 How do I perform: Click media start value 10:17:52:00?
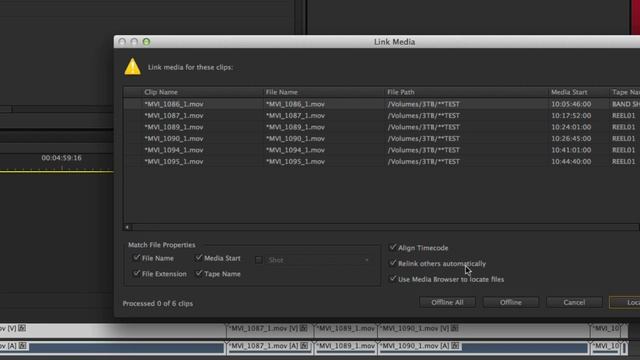[x=571, y=116]
